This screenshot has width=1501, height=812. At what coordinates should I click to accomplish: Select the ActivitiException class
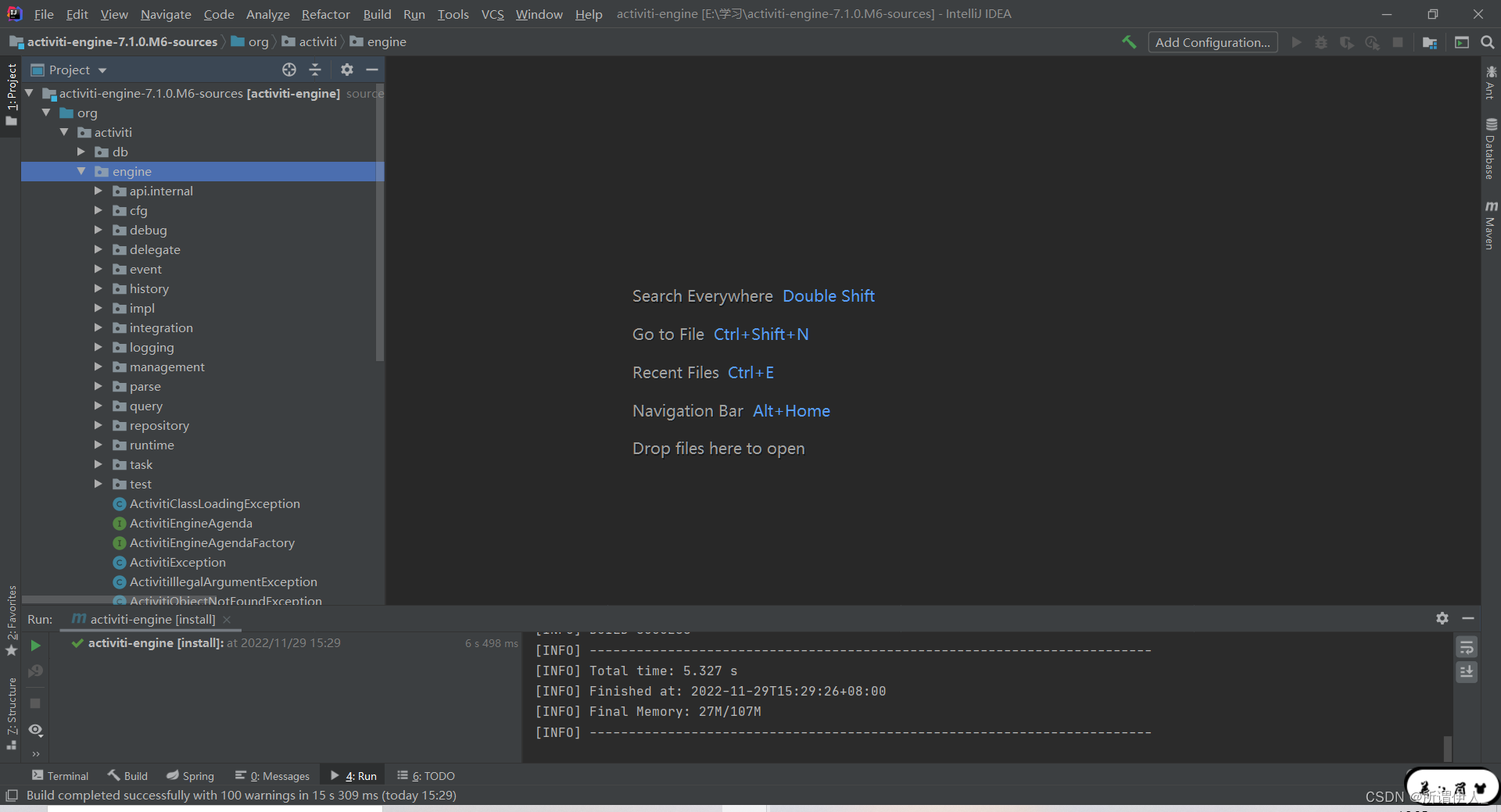click(177, 562)
